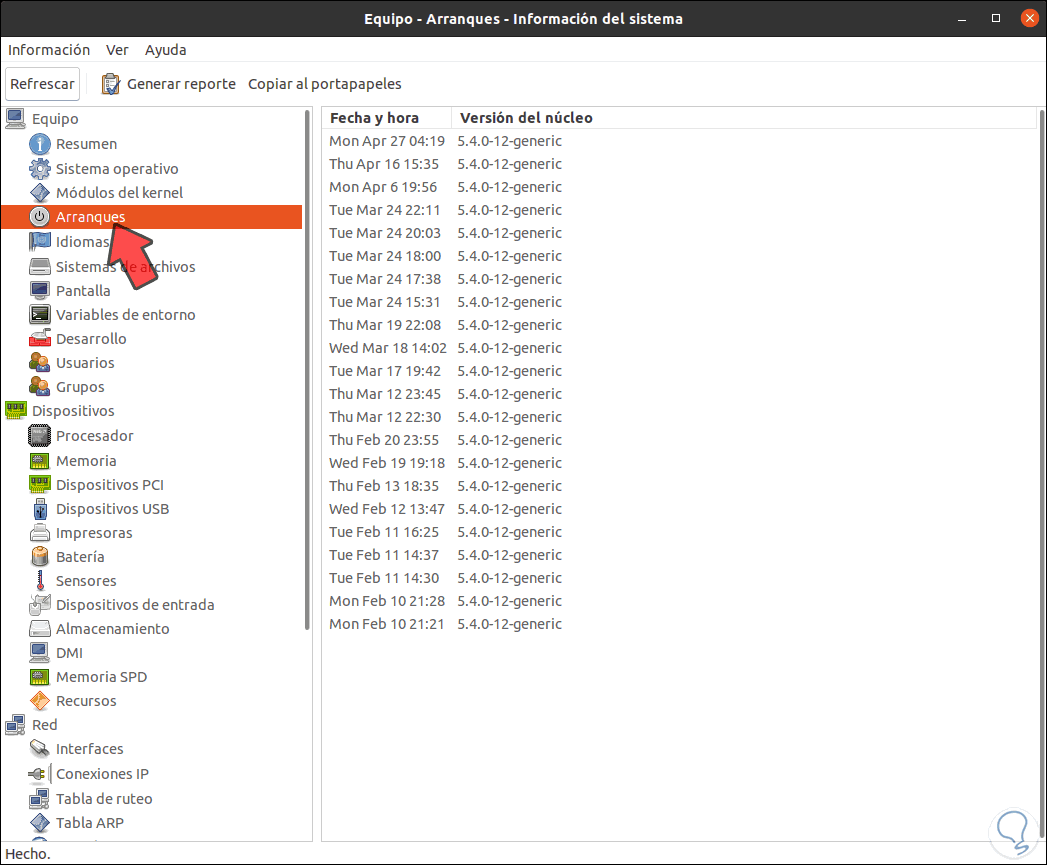
Task: Click Copiar al portapapeles
Action: pyautogui.click(x=325, y=84)
